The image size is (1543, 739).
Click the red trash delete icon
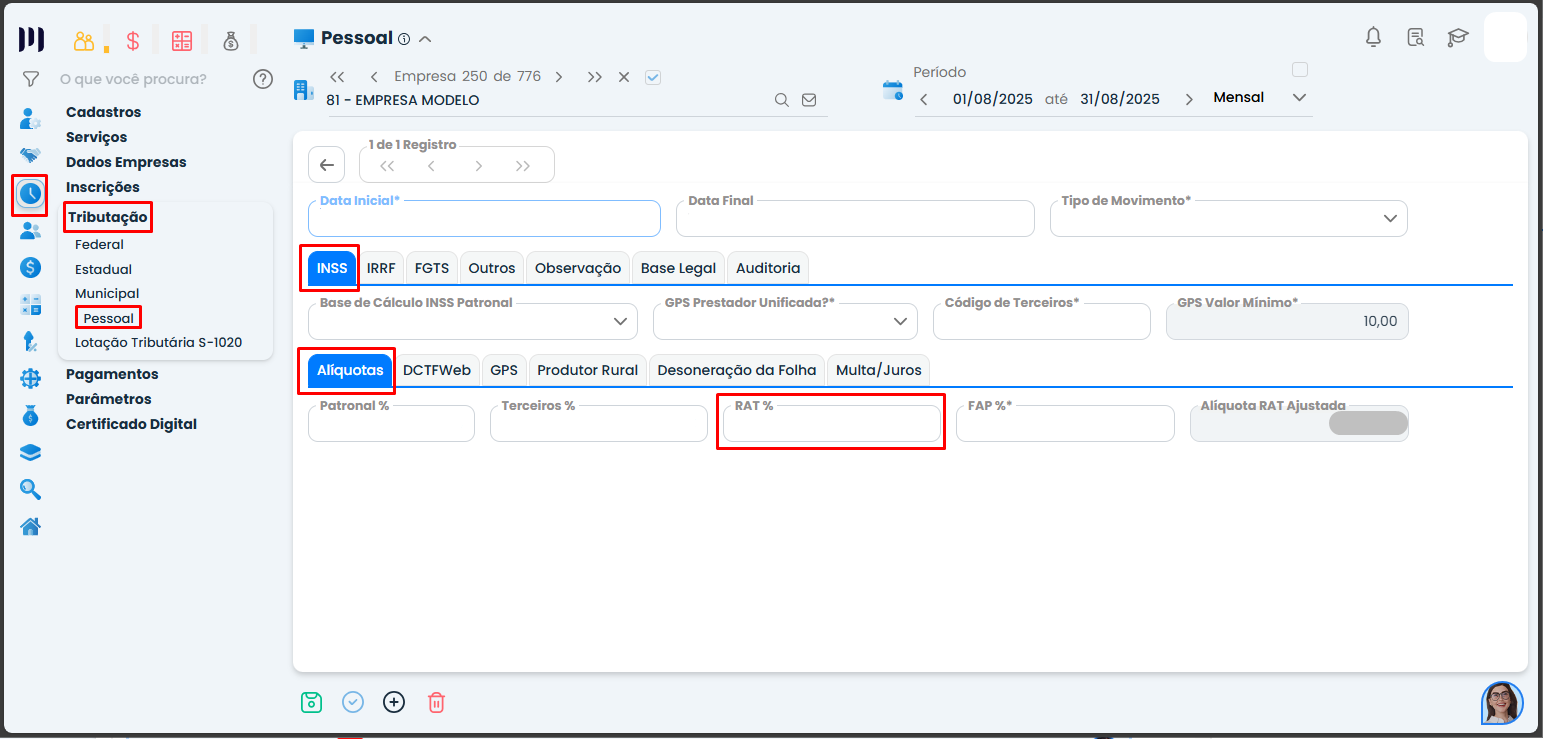click(436, 702)
